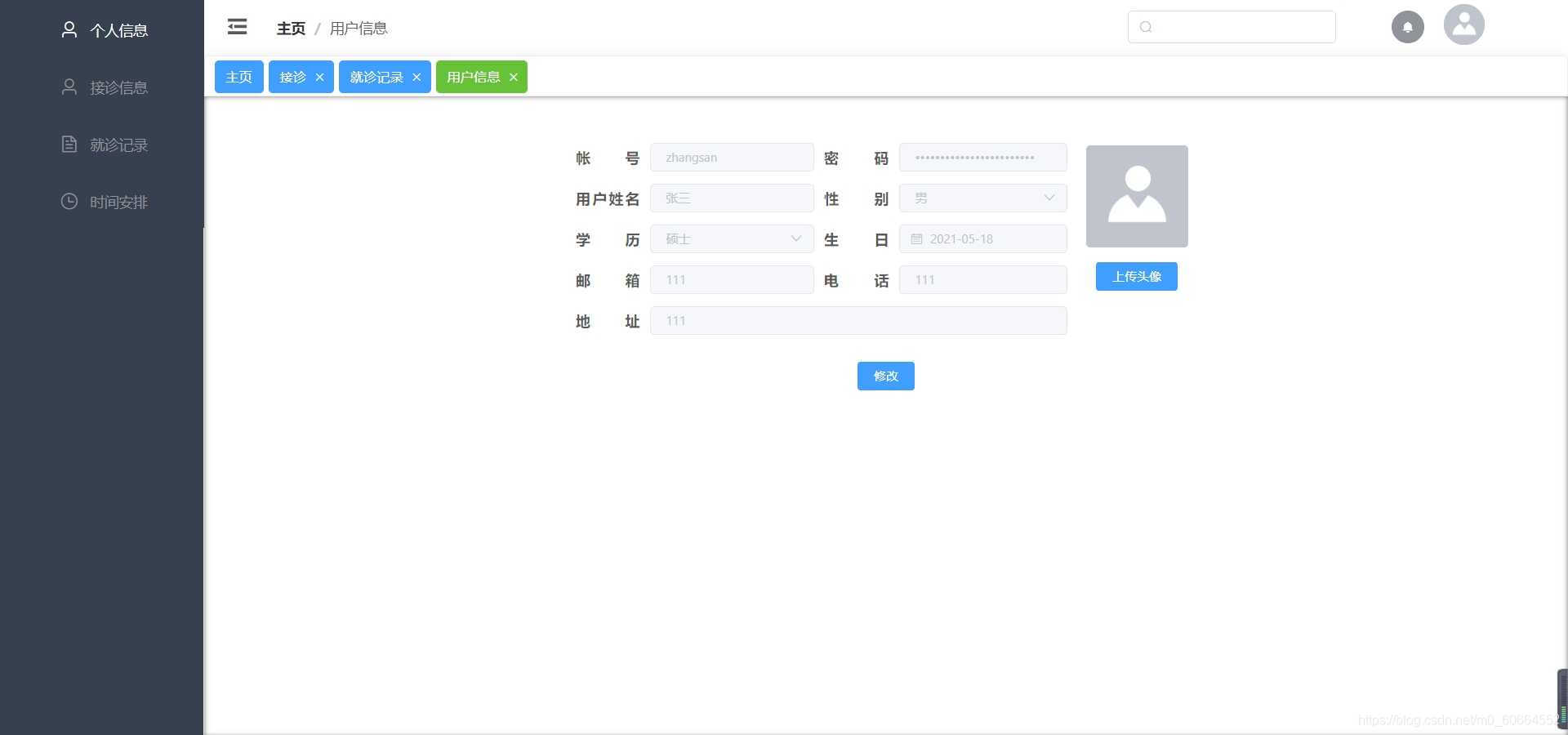
Task: Switch to the 主页 tab
Action: [x=238, y=77]
